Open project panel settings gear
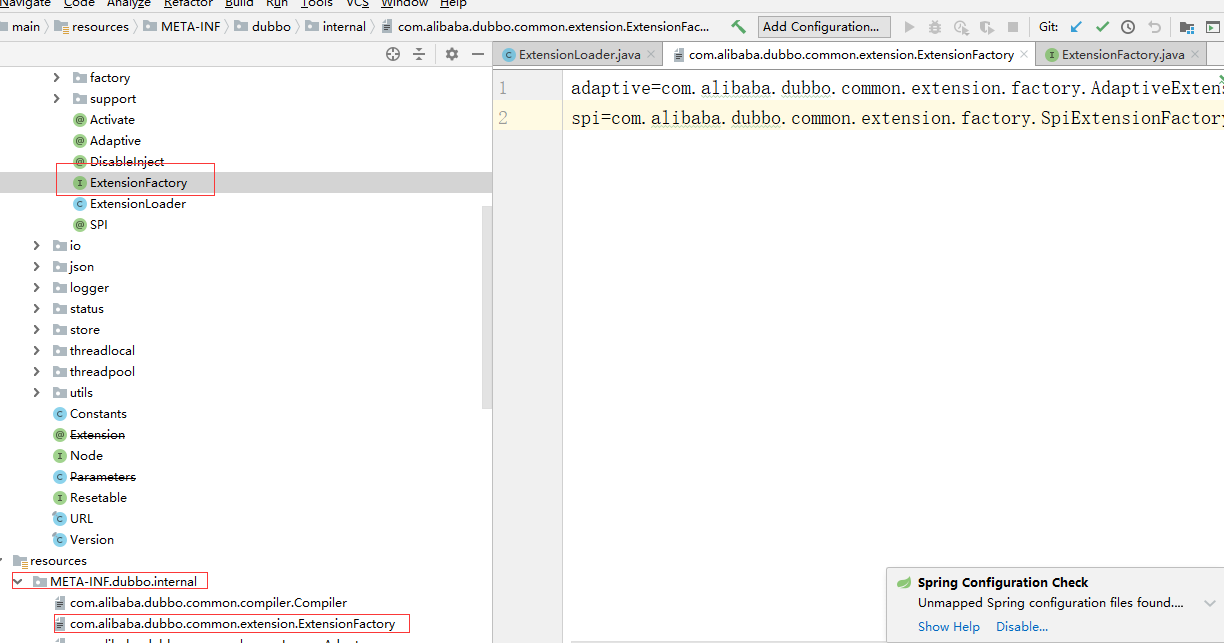The image size is (1224, 643). pyautogui.click(x=452, y=54)
